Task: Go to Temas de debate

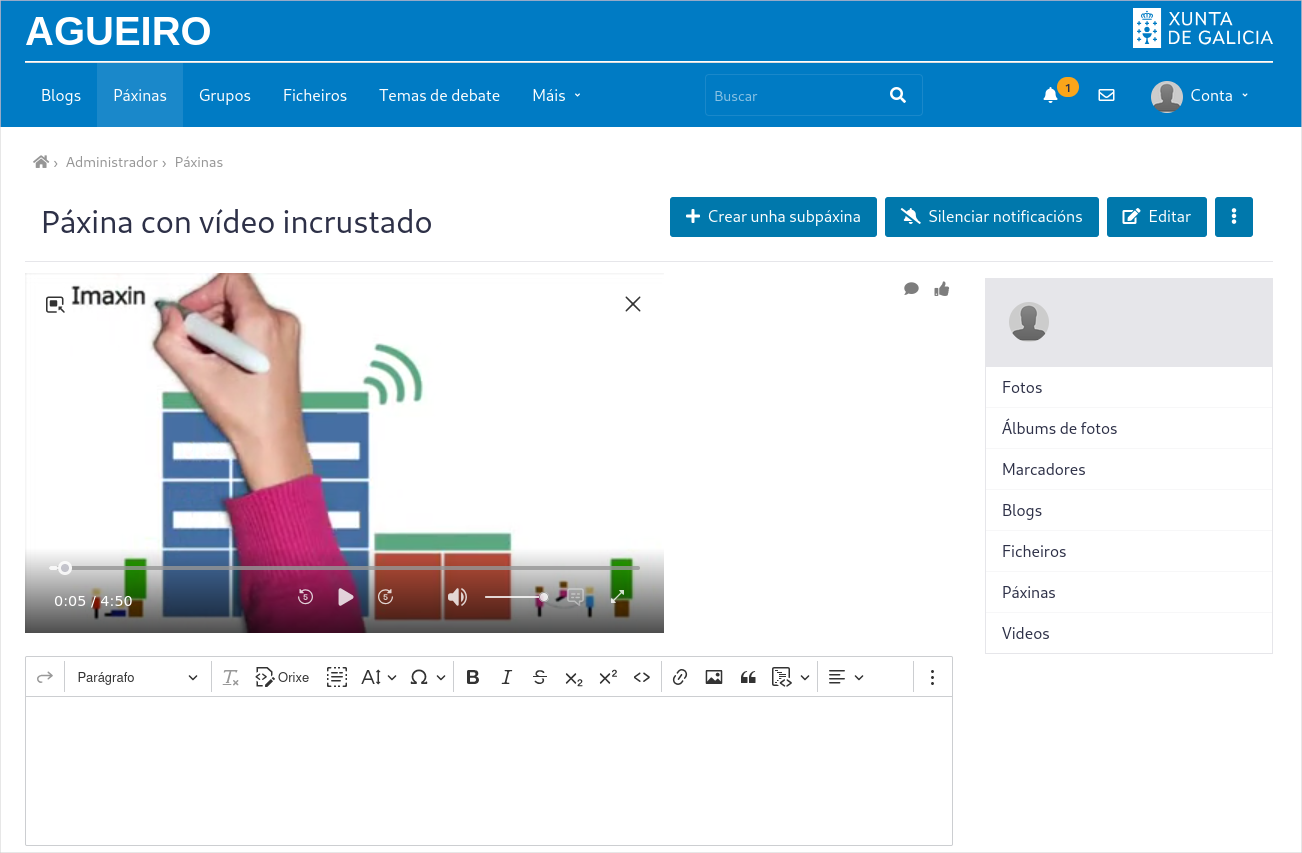Action: [439, 95]
